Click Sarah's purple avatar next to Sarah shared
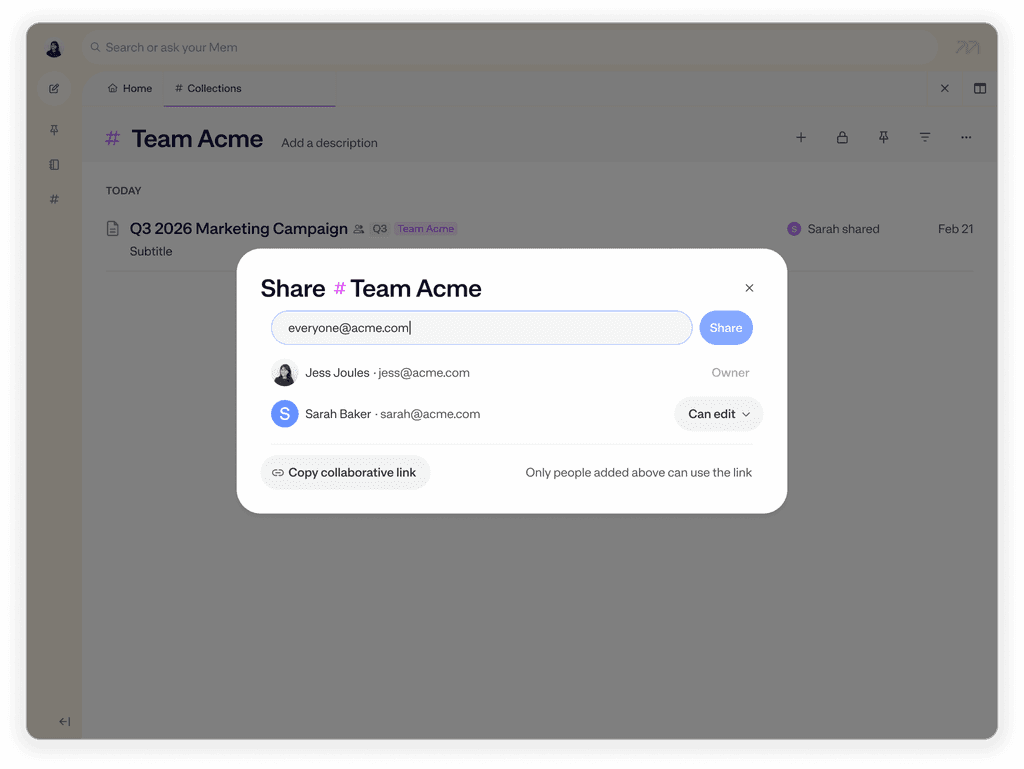 (794, 228)
